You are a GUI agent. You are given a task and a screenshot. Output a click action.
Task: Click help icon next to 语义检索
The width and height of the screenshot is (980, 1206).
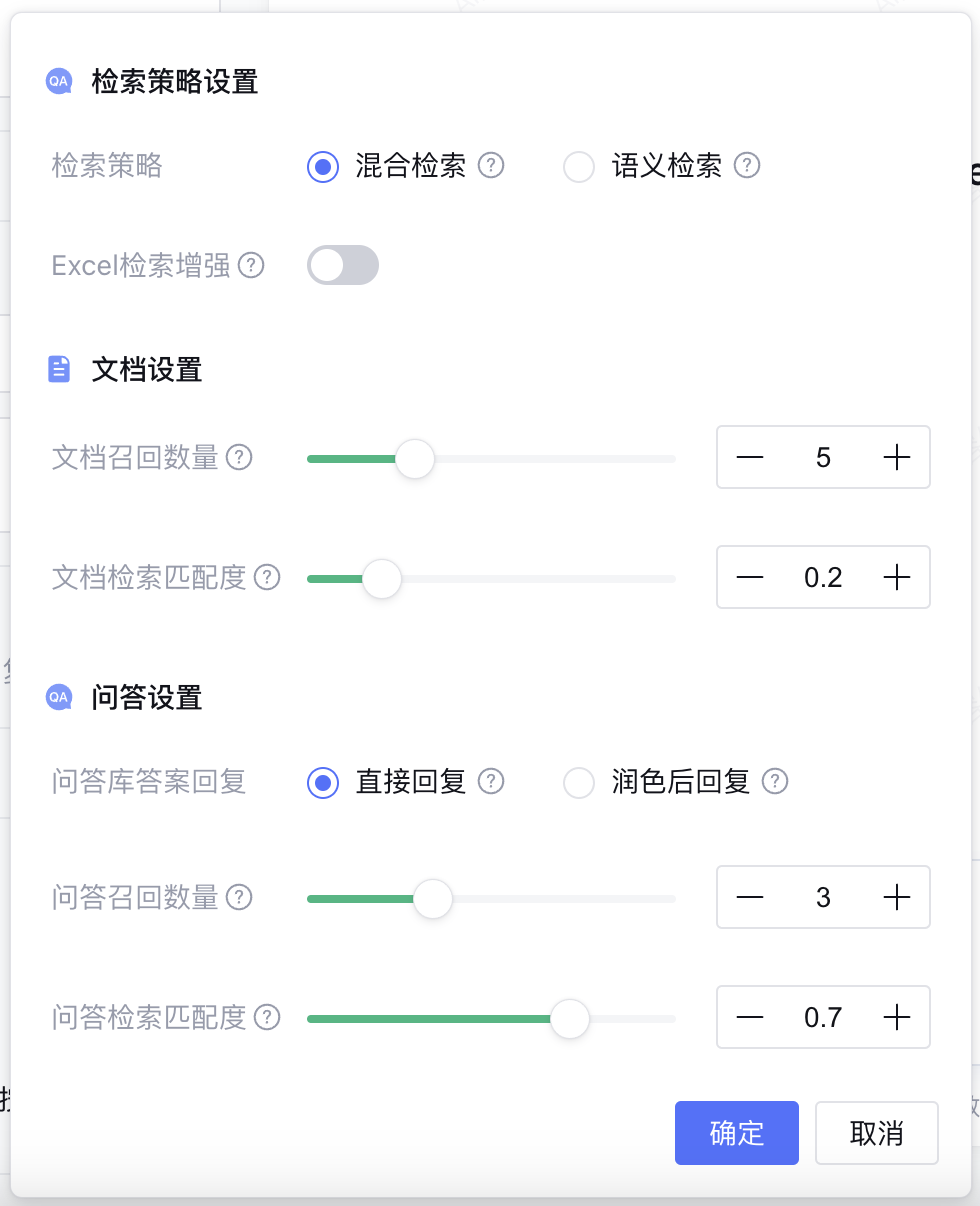tap(747, 165)
